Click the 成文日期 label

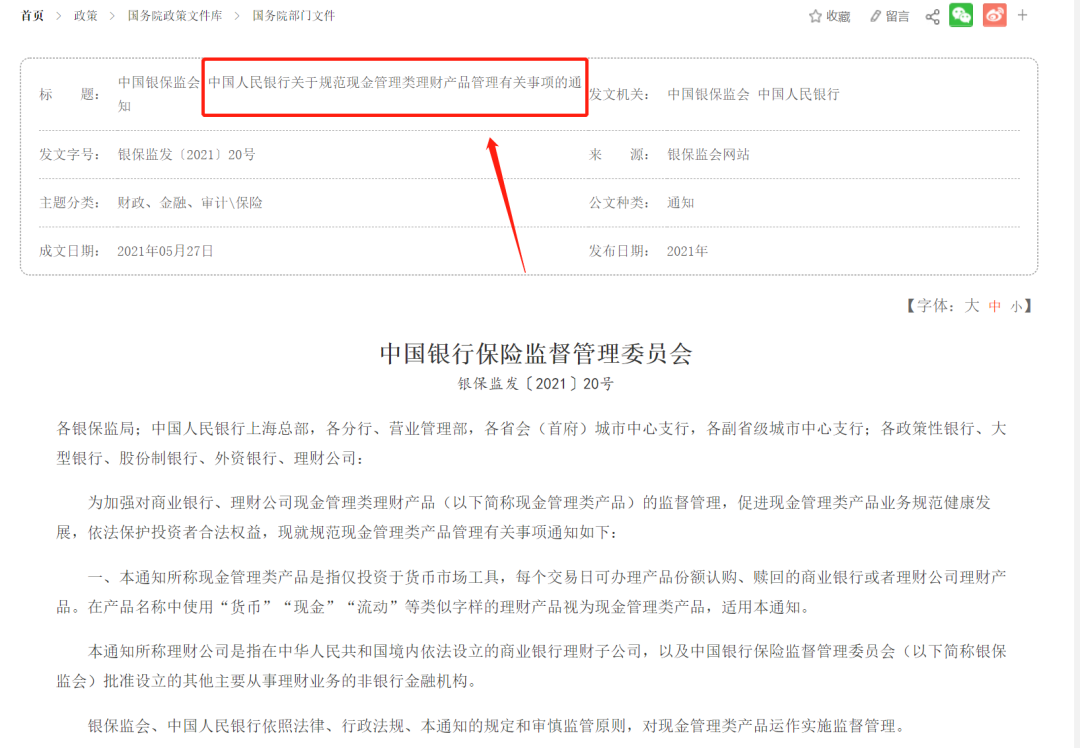point(70,251)
